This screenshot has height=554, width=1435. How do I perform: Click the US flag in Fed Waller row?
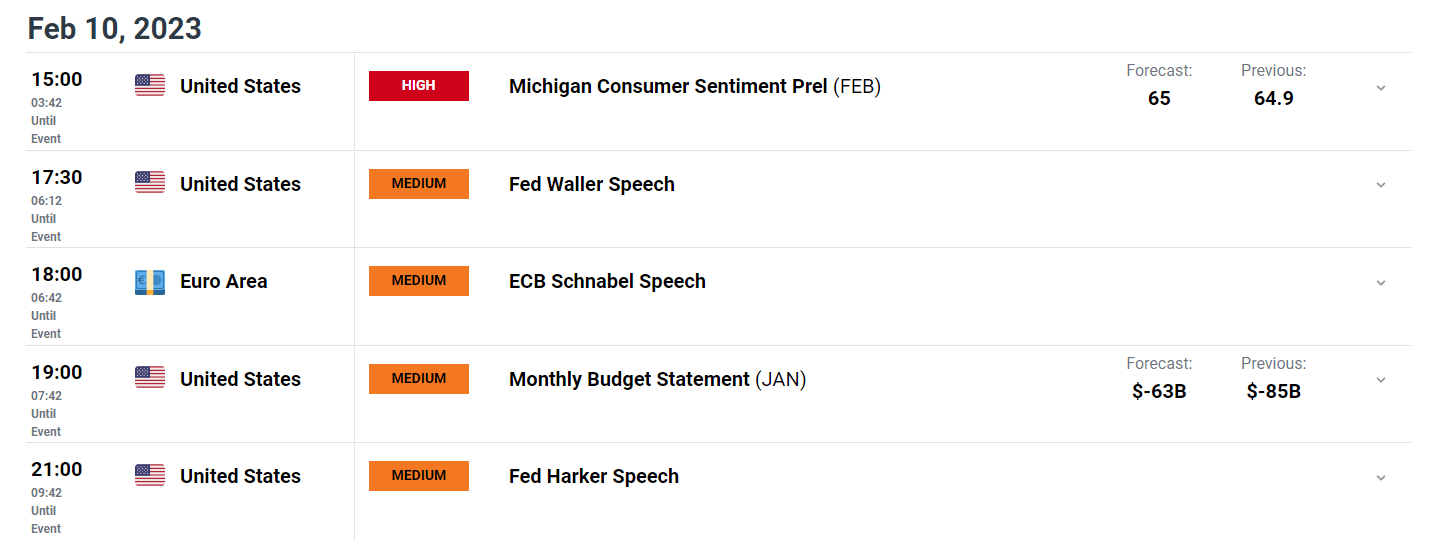(x=150, y=183)
